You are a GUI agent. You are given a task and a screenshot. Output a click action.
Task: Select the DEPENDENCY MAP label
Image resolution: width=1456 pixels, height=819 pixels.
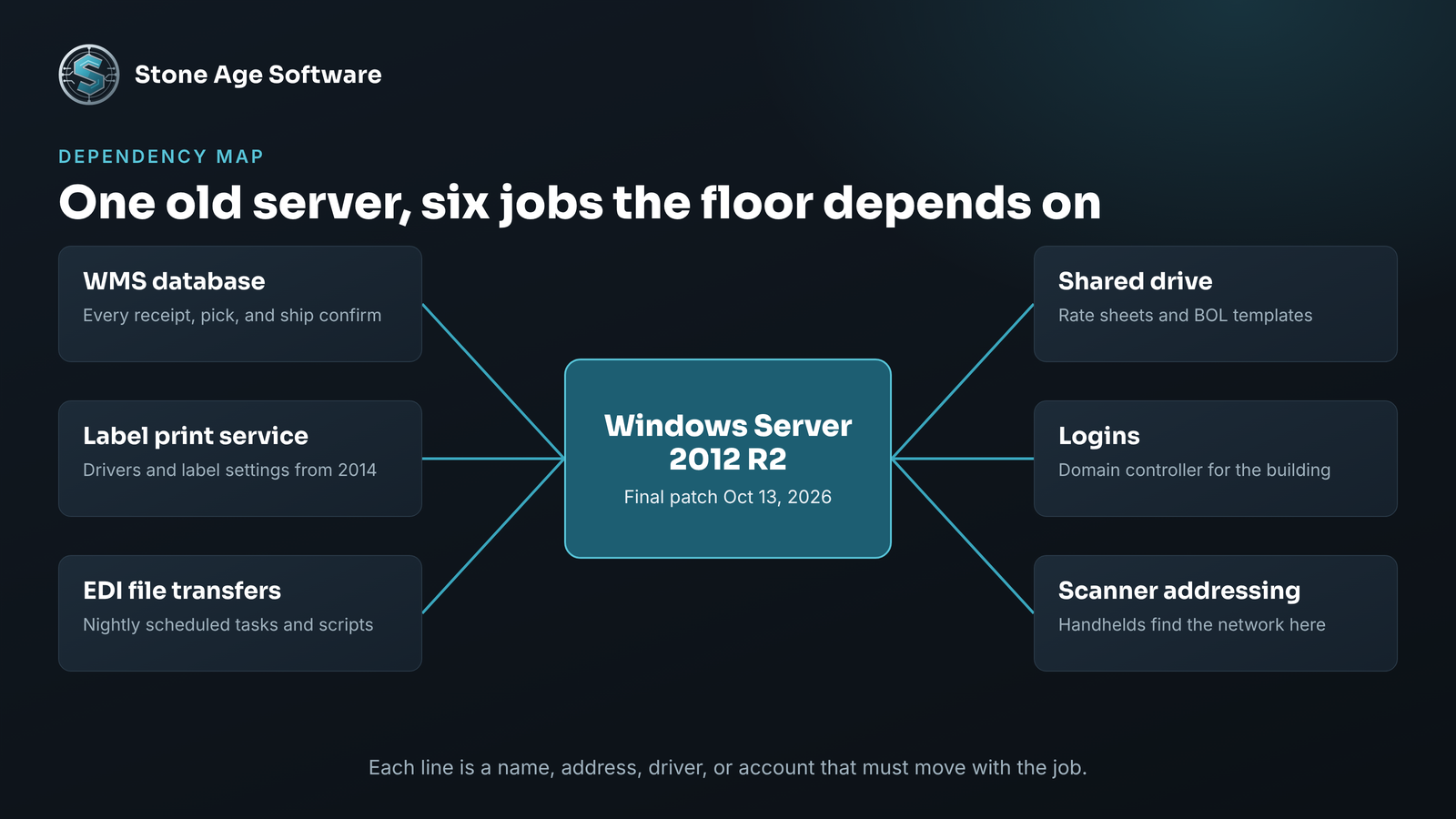click(161, 157)
